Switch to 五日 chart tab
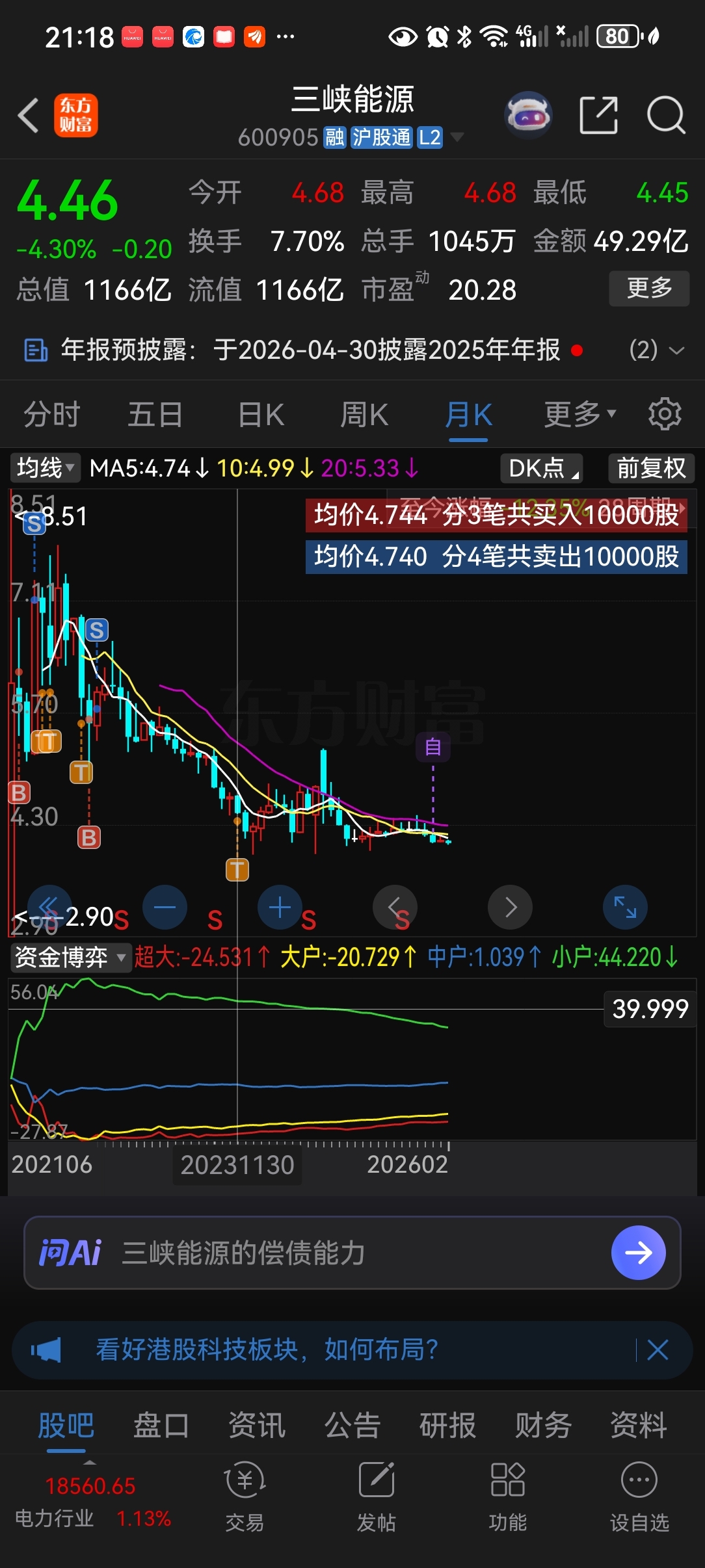This screenshot has height=1568, width=705. point(155,414)
